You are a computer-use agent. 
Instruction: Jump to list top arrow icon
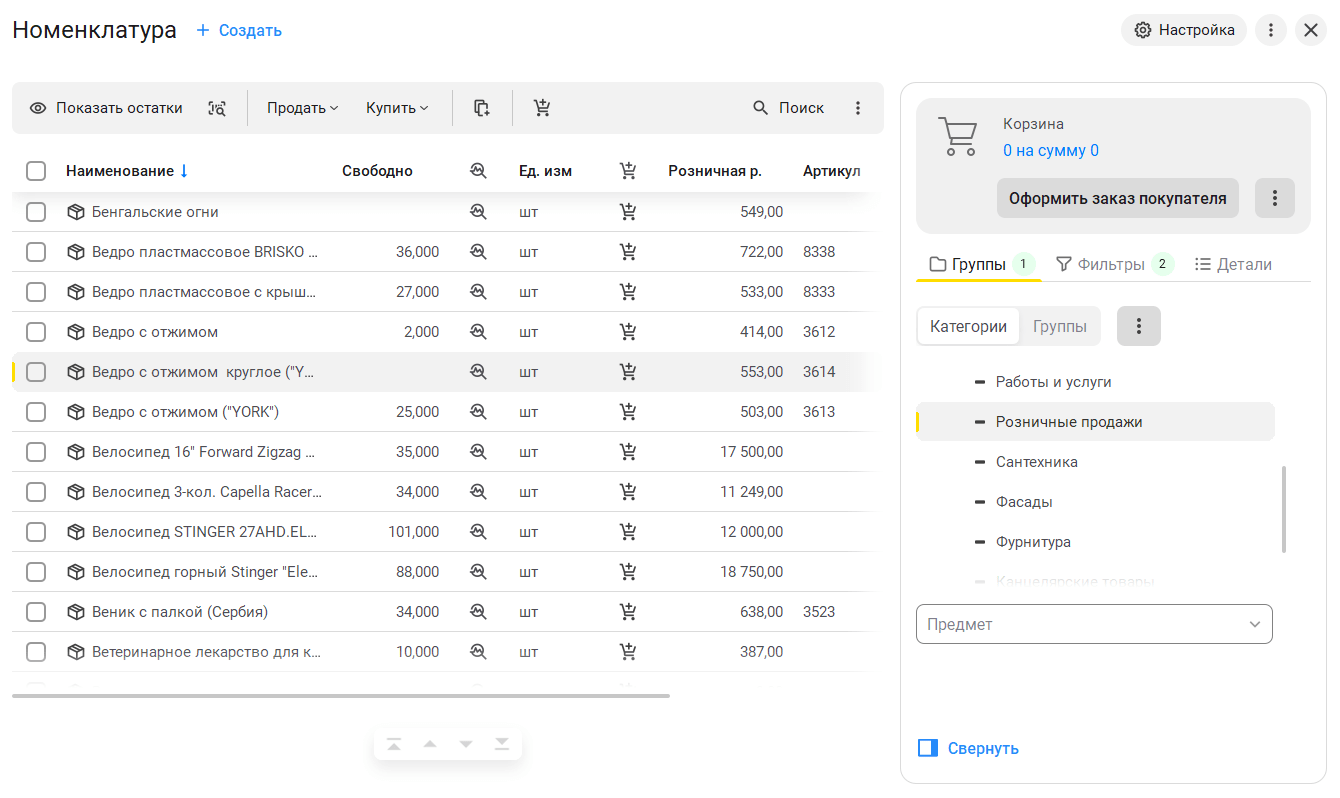click(x=394, y=744)
